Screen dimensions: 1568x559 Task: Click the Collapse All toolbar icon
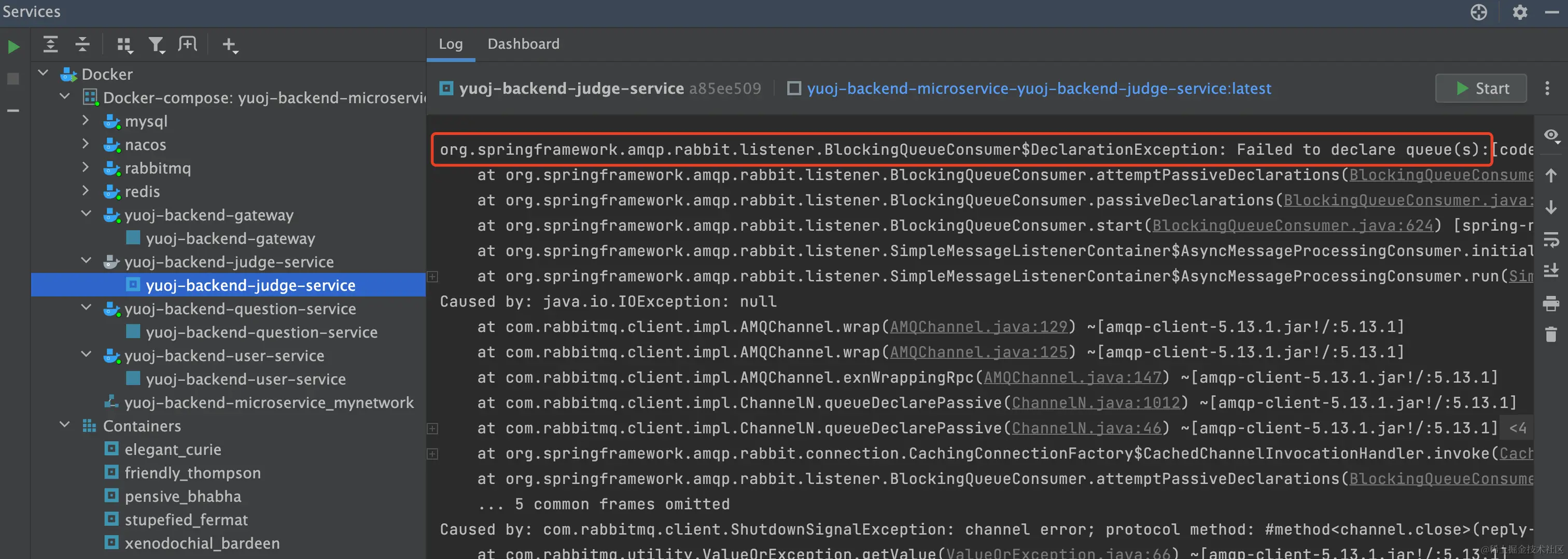[82, 45]
